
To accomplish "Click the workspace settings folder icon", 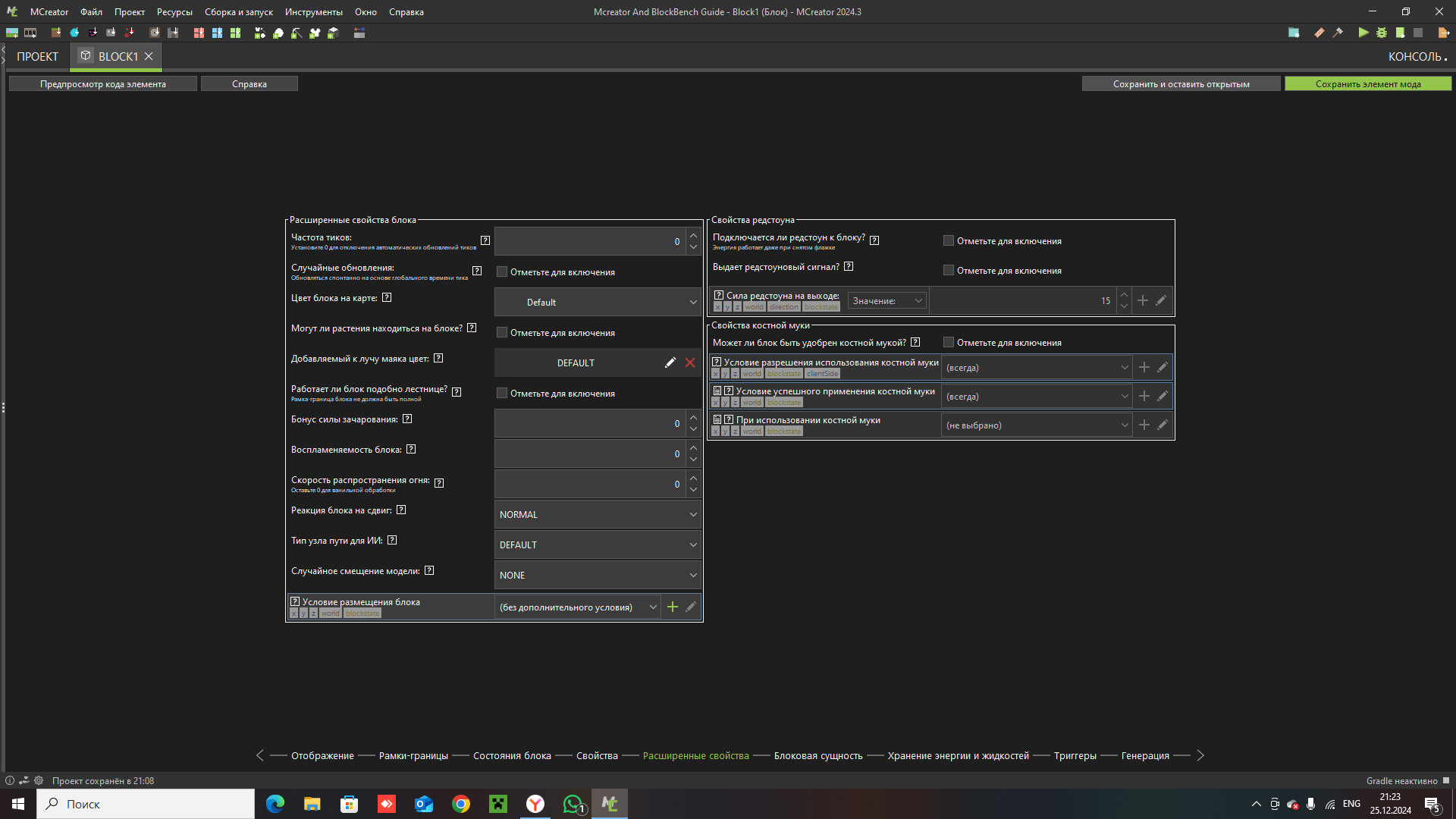I will pos(1294,33).
